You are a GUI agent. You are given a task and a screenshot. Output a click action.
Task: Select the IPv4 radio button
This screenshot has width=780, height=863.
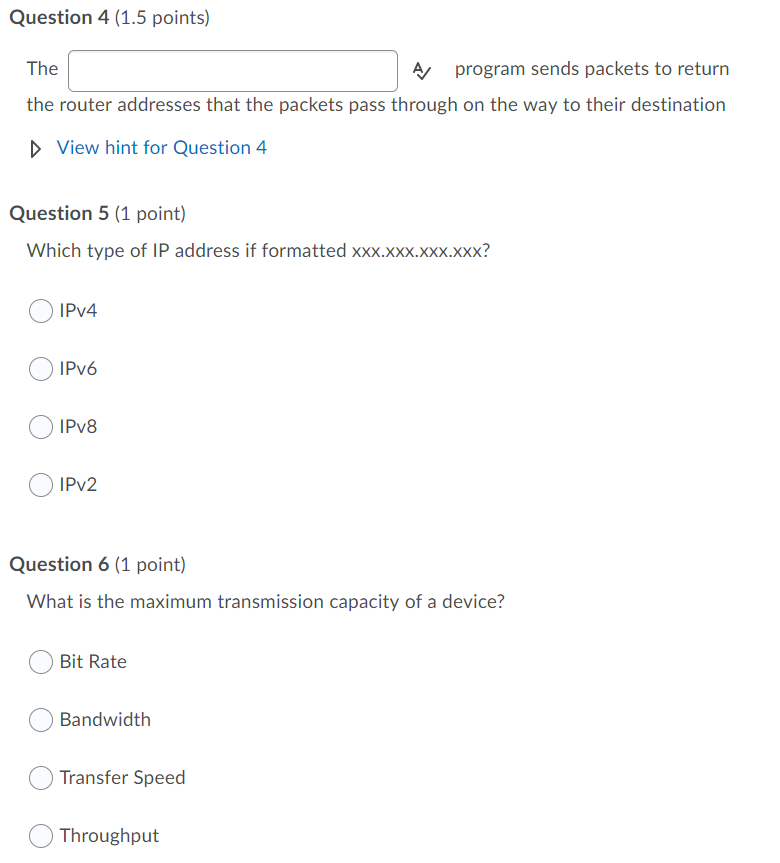(x=40, y=311)
